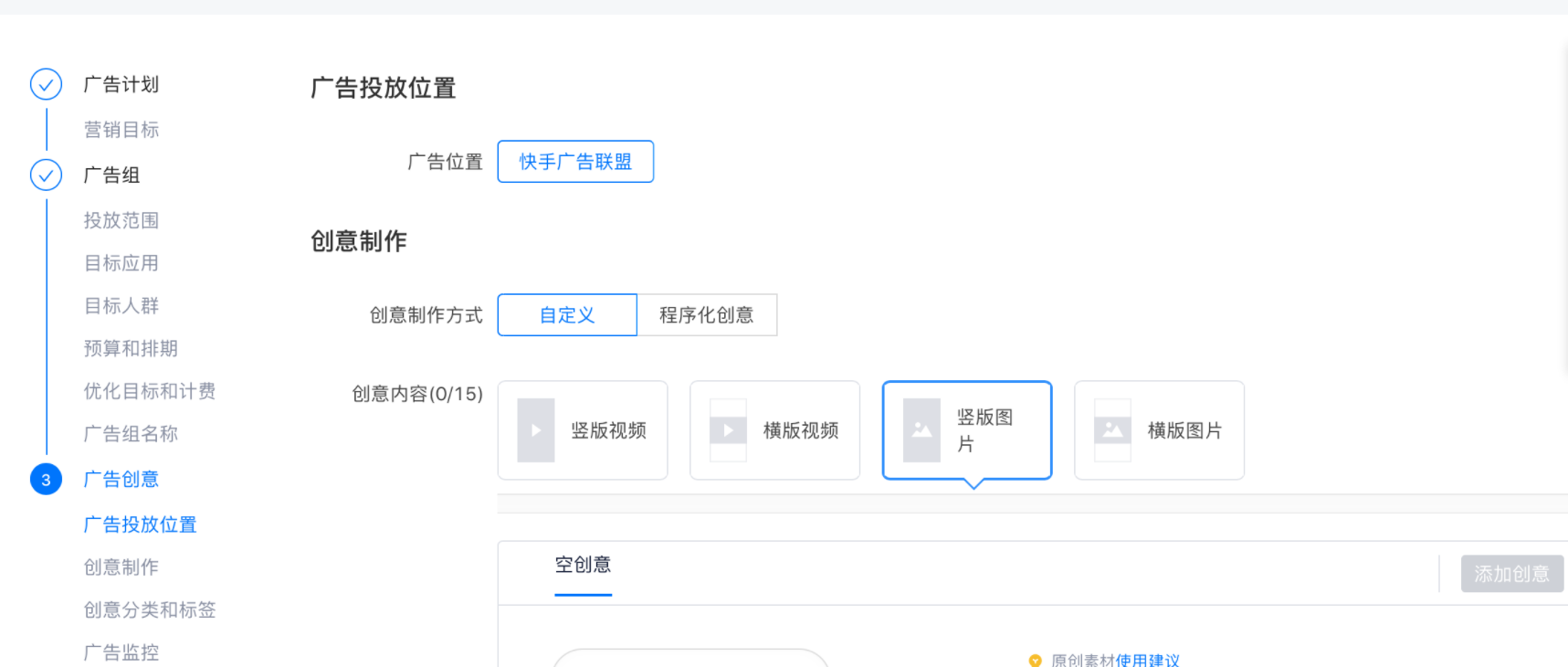Click the 创意制作 section heading
The height and width of the screenshot is (667, 1568).
click(359, 241)
